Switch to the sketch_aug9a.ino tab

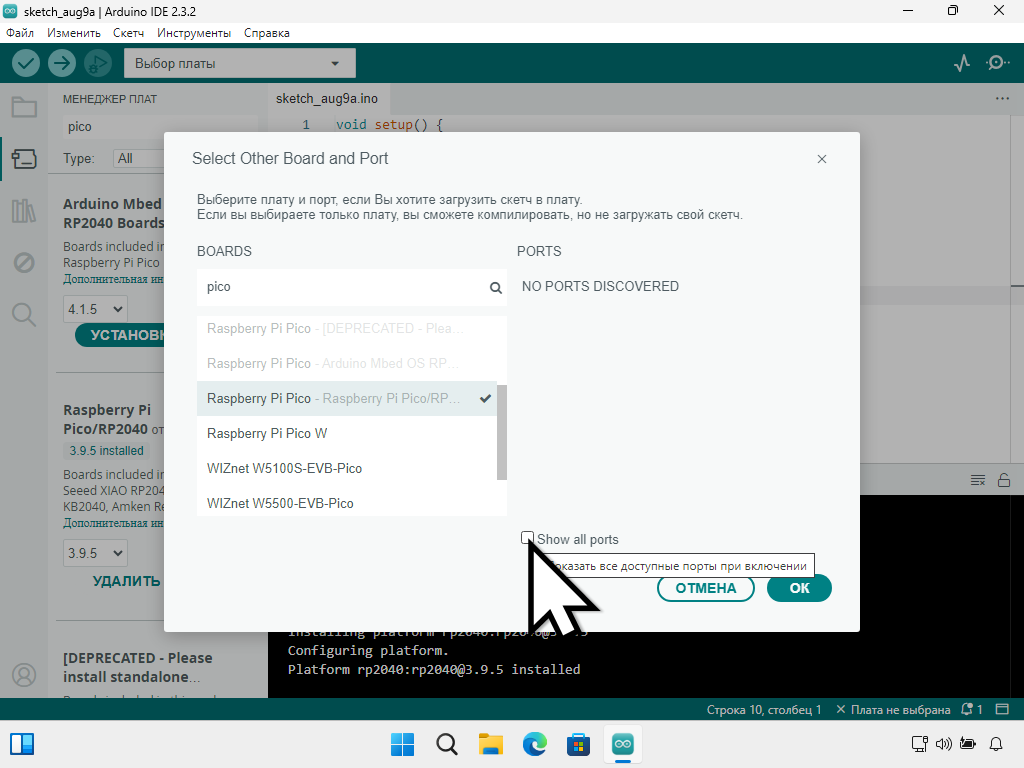(327, 99)
